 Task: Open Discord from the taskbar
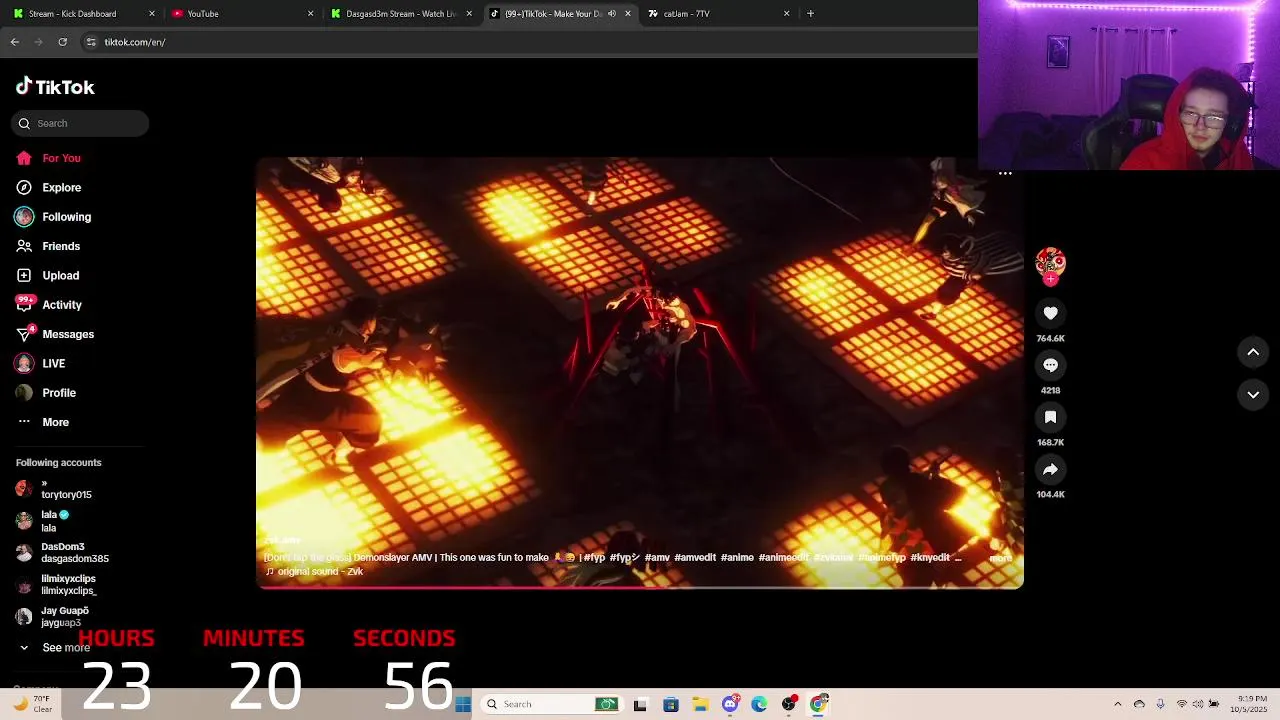(730, 704)
